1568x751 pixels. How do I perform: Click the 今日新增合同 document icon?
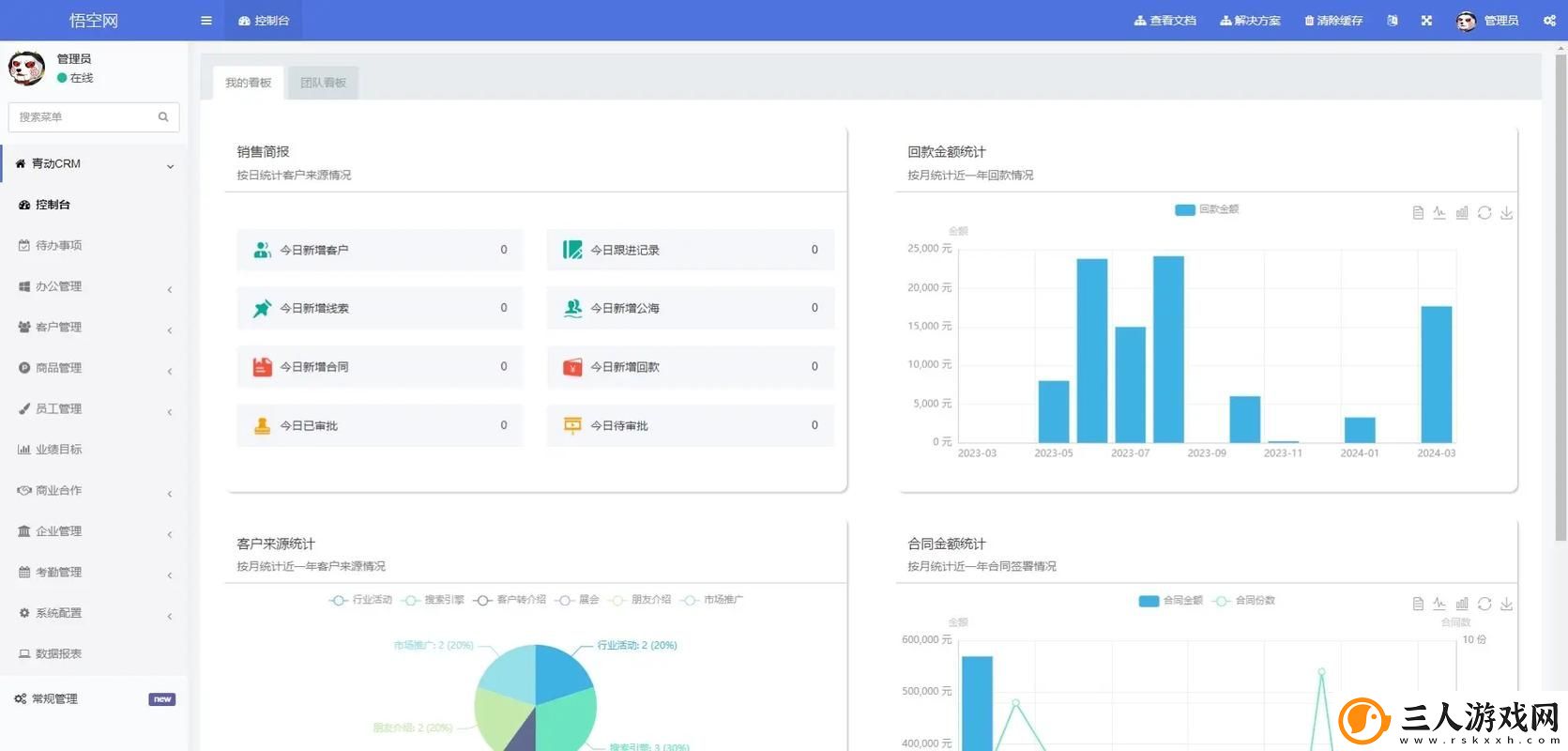point(263,367)
